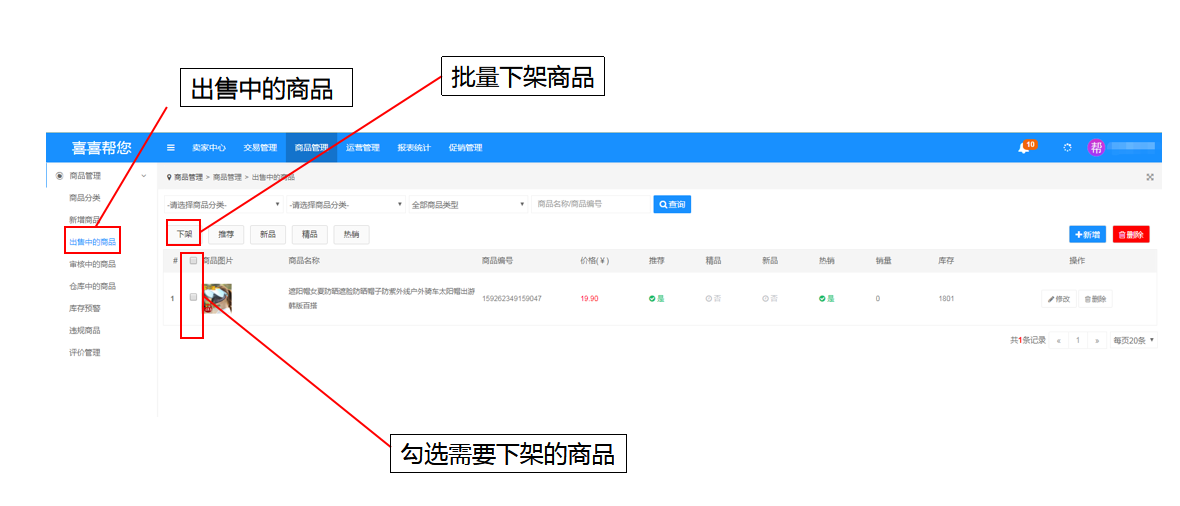The width and height of the screenshot is (1180, 506).
Task: Open the 全部商品类型 dropdown
Action: tap(468, 205)
